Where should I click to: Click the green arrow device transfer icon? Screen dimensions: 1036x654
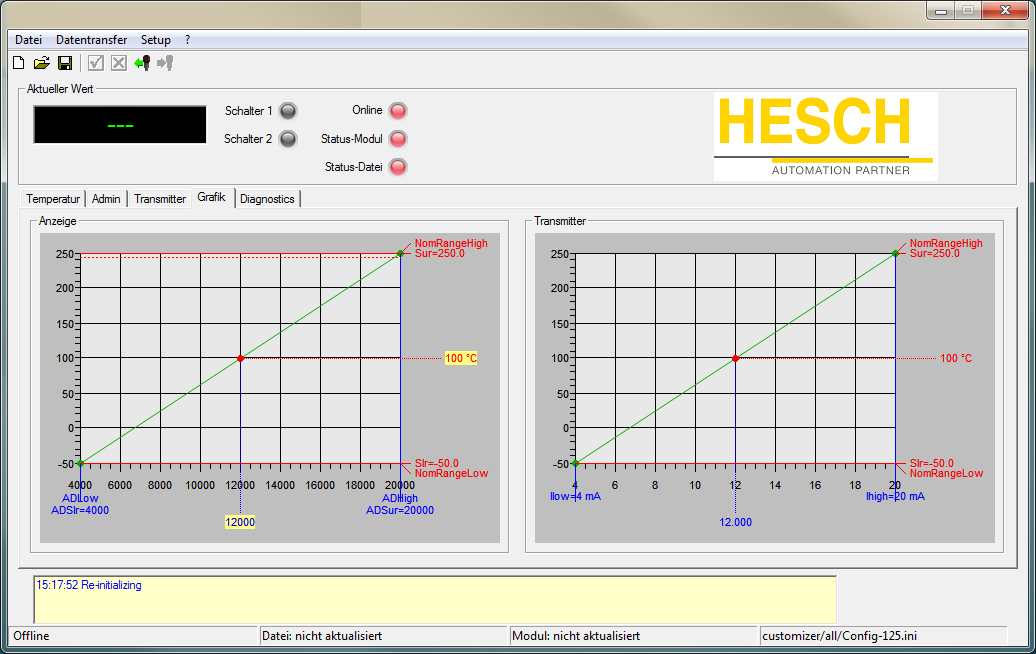(x=142, y=63)
